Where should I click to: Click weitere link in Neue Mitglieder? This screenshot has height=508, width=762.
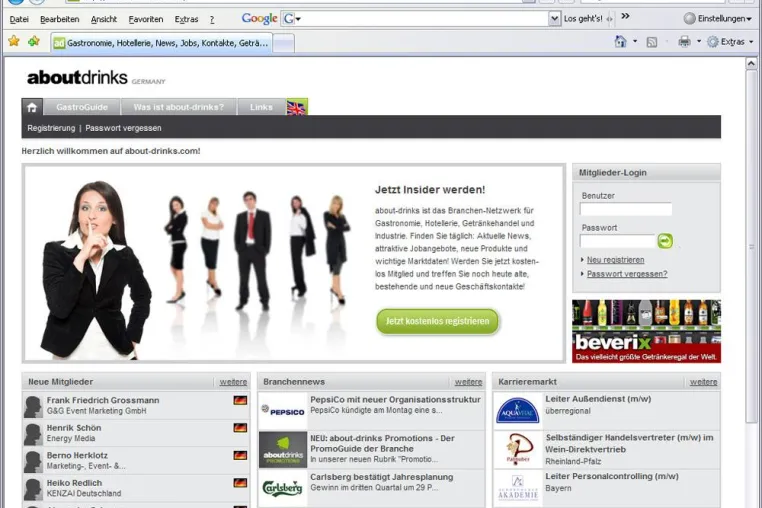pos(233,382)
